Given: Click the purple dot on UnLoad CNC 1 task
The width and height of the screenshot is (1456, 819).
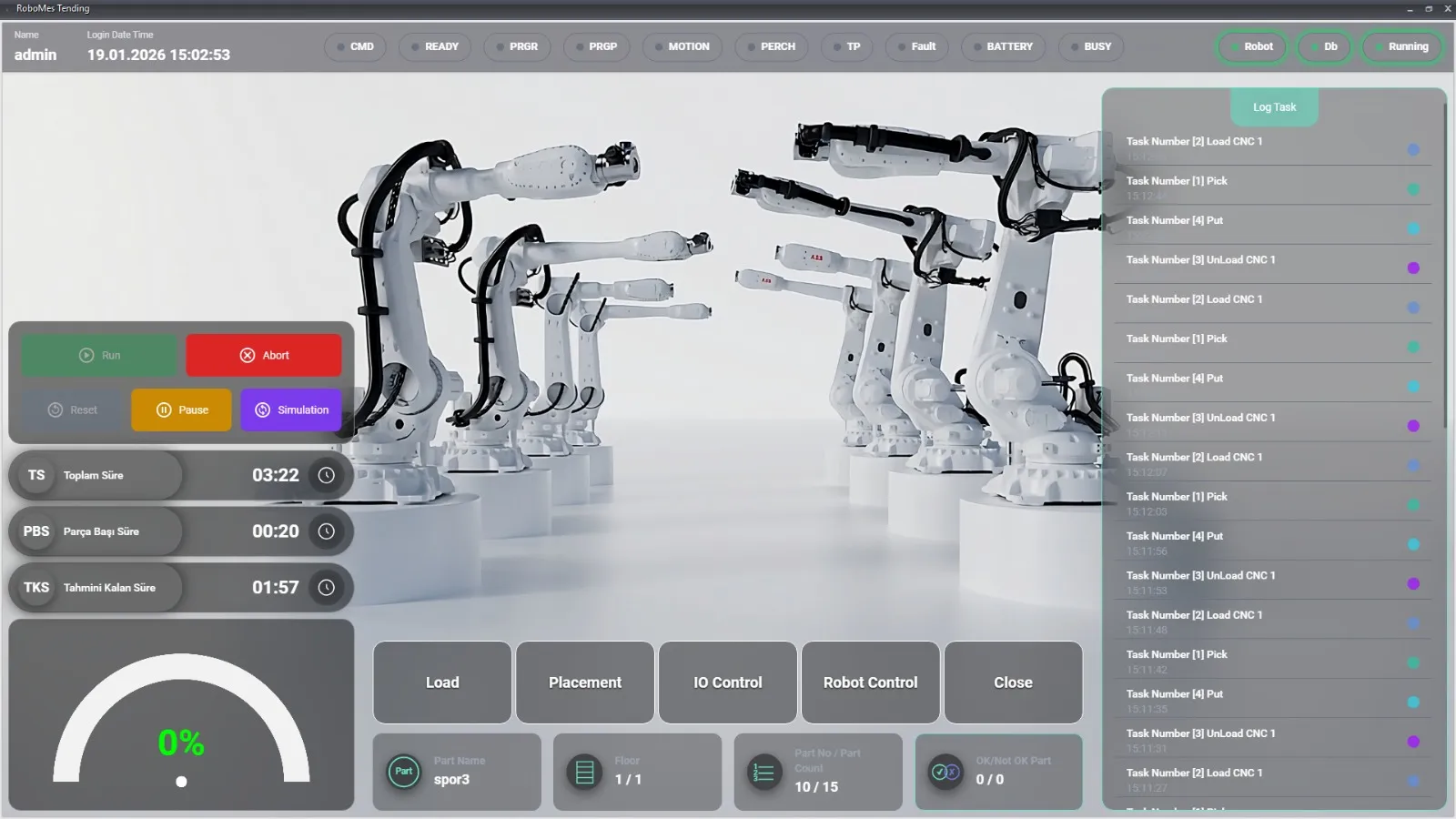Looking at the screenshot, I should 1413,268.
